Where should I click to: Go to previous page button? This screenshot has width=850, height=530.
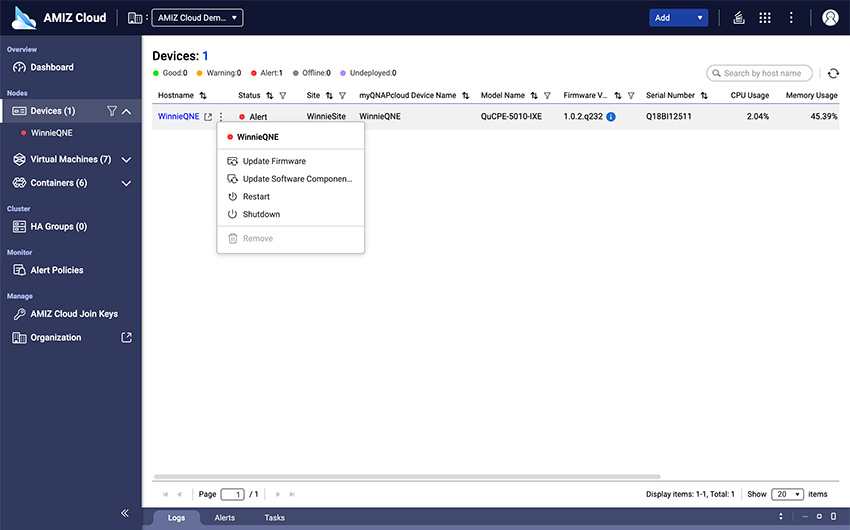179,494
